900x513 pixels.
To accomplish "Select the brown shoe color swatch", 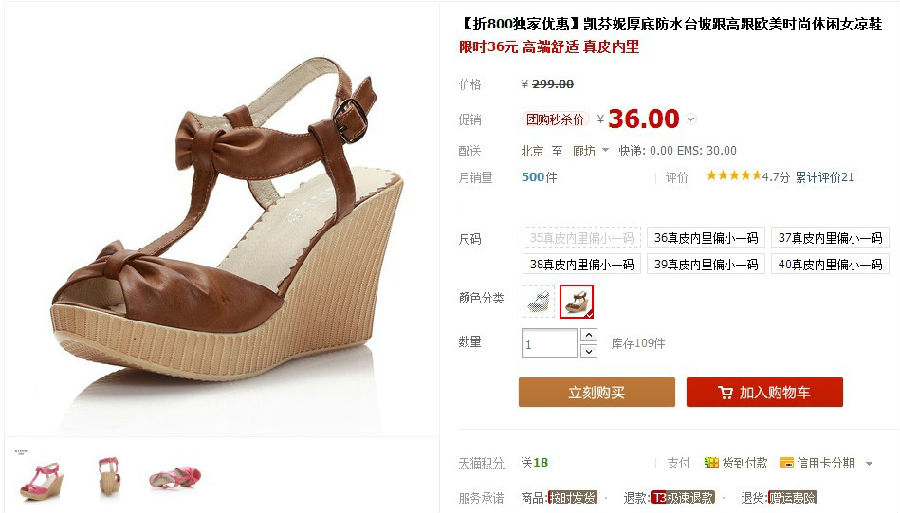I will coord(577,301).
